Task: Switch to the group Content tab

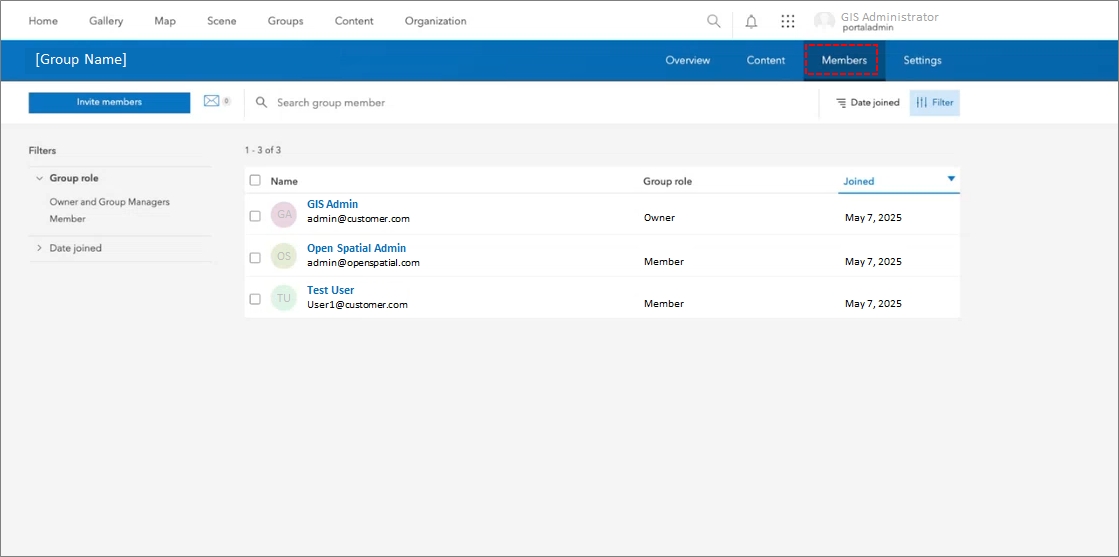Action: [766, 61]
